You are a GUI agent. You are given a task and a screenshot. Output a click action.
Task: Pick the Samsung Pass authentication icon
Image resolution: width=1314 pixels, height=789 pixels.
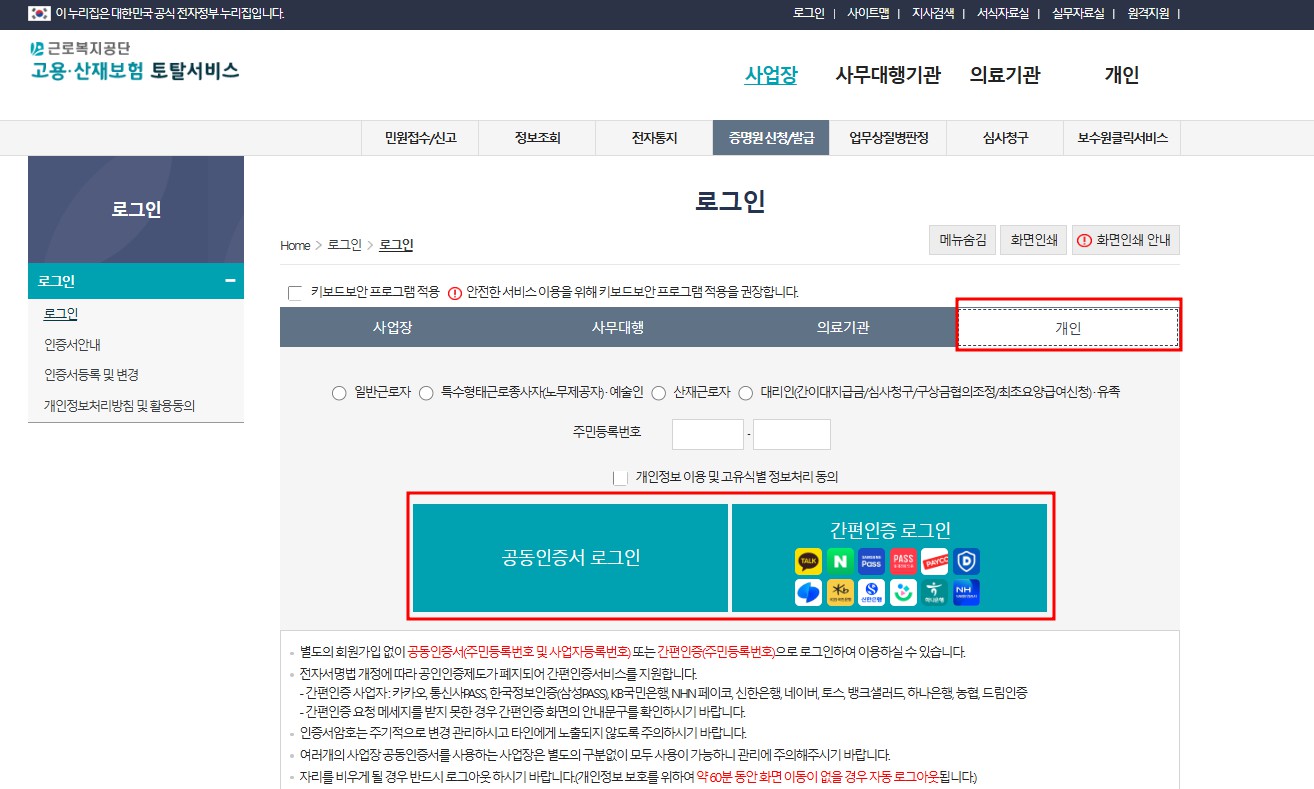coord(871,561)
